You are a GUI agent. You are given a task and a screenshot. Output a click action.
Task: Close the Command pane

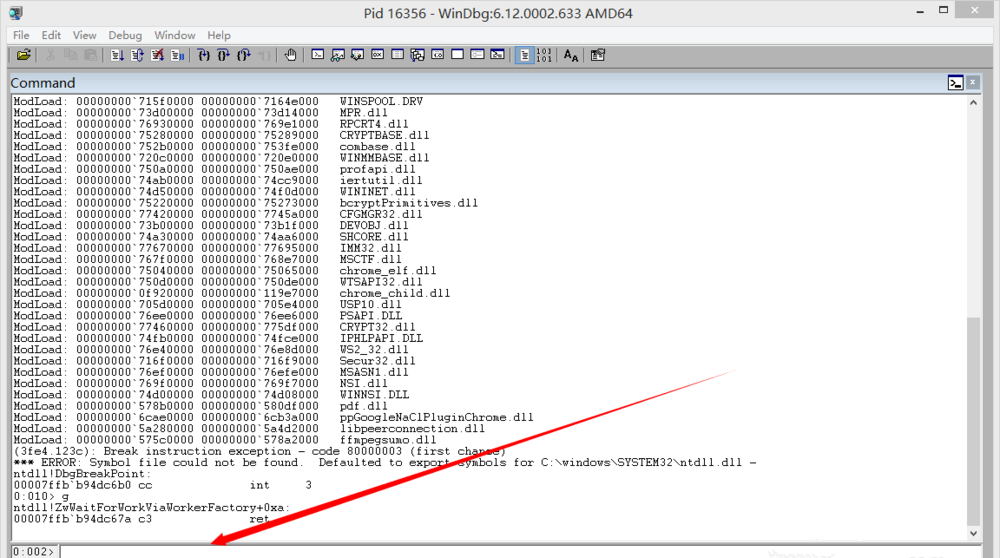(x=973, y=82)
